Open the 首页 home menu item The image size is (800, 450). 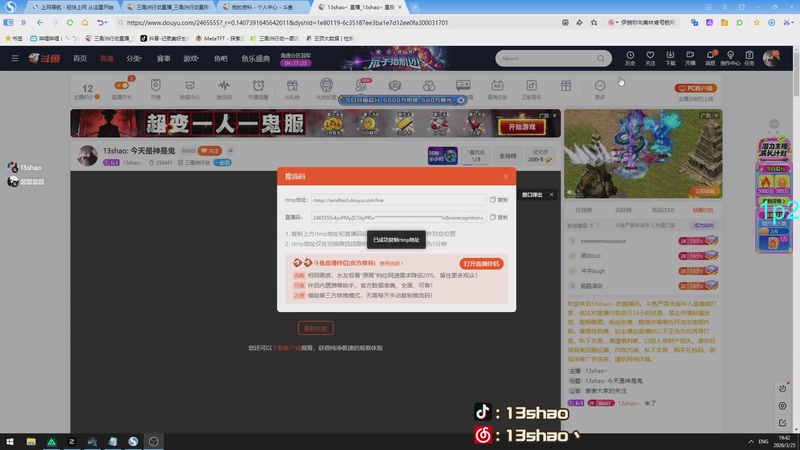(x=80, y=59)
